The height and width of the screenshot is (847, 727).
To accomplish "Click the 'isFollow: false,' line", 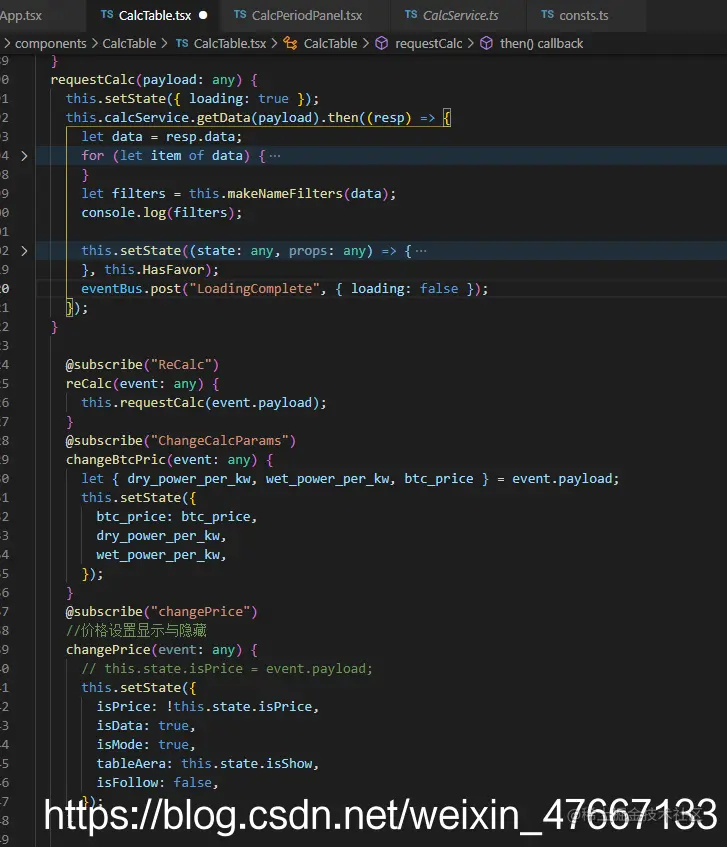I will [157, 783].
